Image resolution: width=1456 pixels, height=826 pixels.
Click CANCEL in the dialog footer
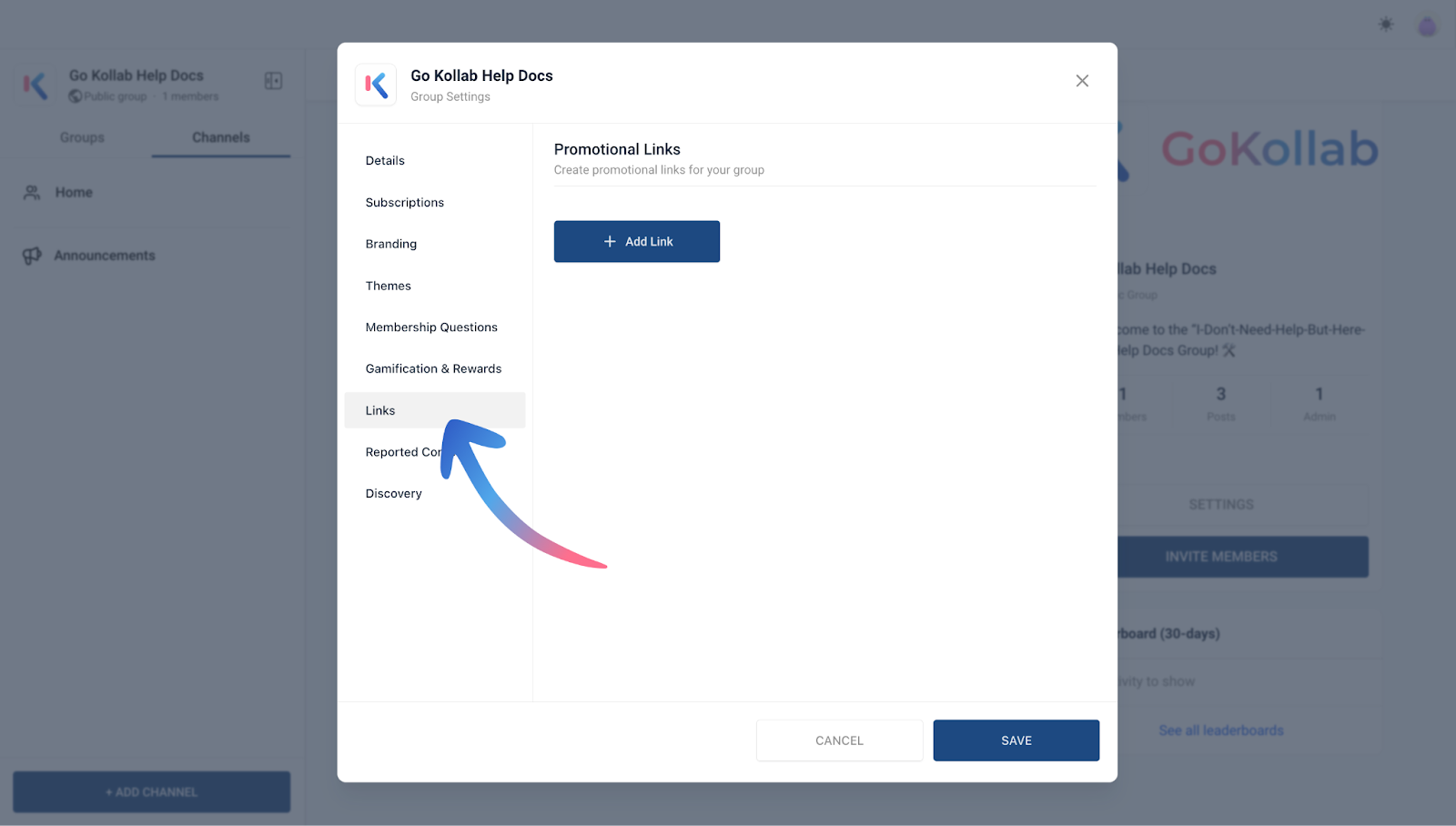pos(839,740)
